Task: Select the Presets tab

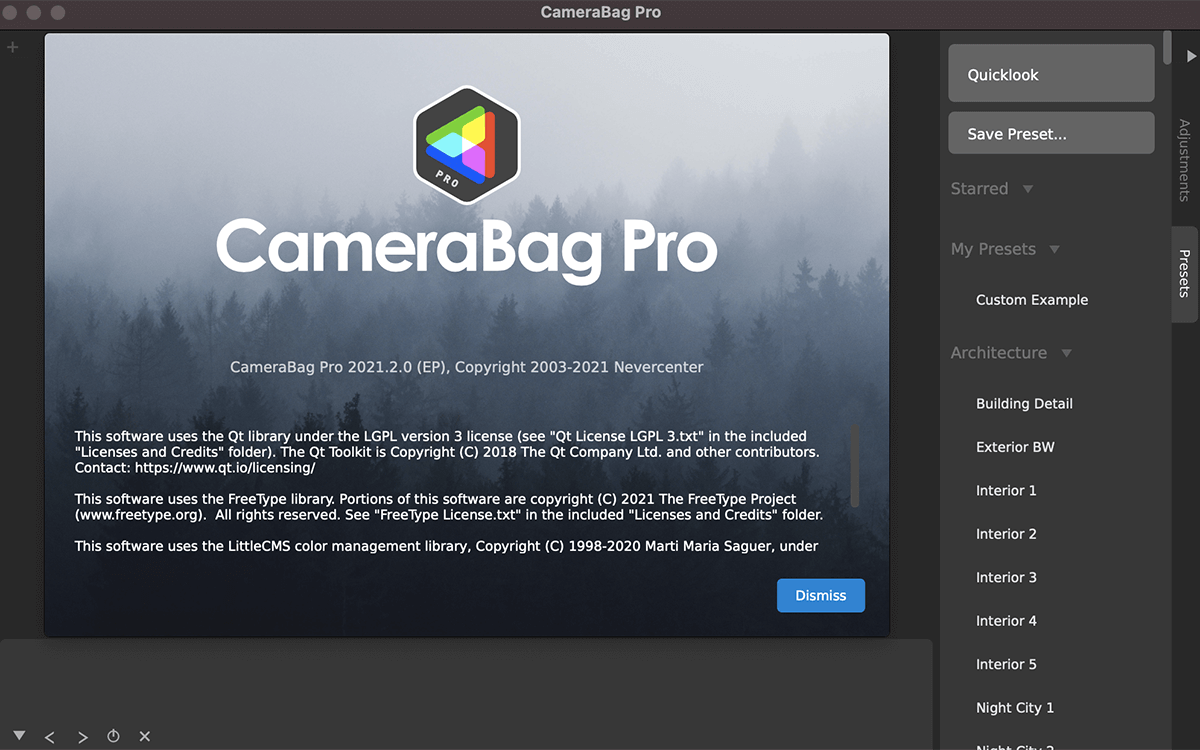Action: click(x=1184, y=273)
